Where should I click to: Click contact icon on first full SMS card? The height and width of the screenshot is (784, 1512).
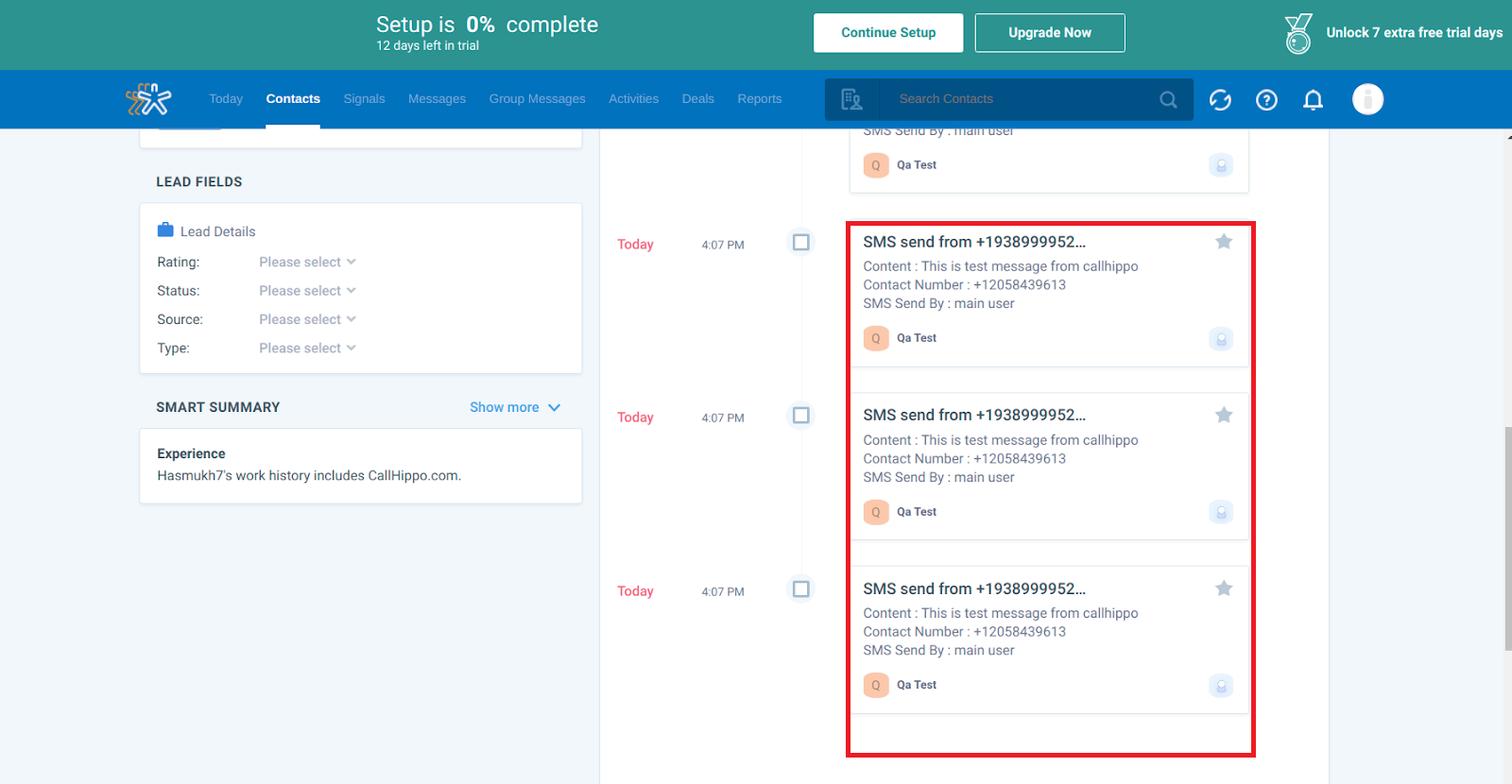click(1221, 338)
